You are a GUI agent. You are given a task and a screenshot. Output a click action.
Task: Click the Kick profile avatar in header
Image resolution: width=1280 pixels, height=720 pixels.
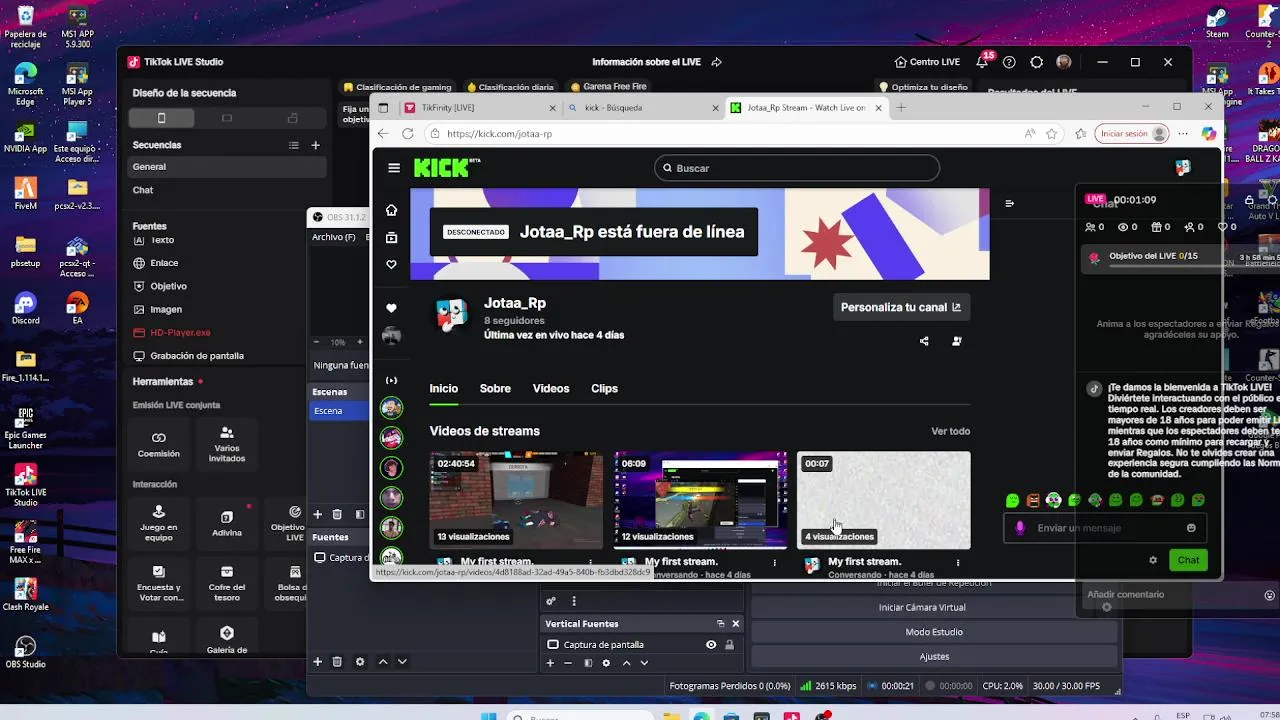1183,168
